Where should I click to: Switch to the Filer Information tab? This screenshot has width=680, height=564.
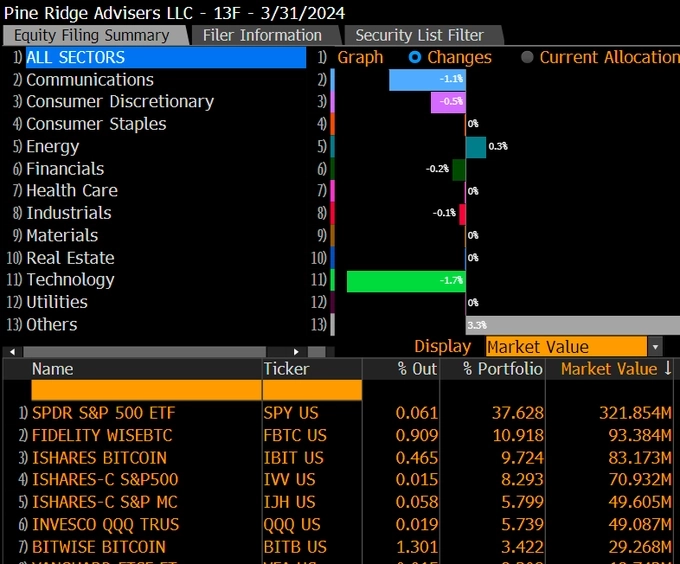pos(262,35)
